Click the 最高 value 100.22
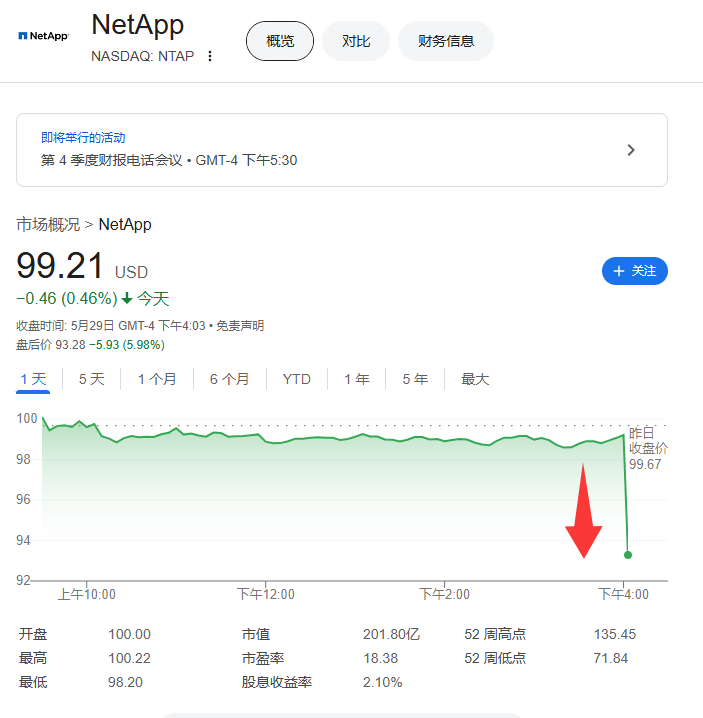703x718 pixels. click(129, 658)
